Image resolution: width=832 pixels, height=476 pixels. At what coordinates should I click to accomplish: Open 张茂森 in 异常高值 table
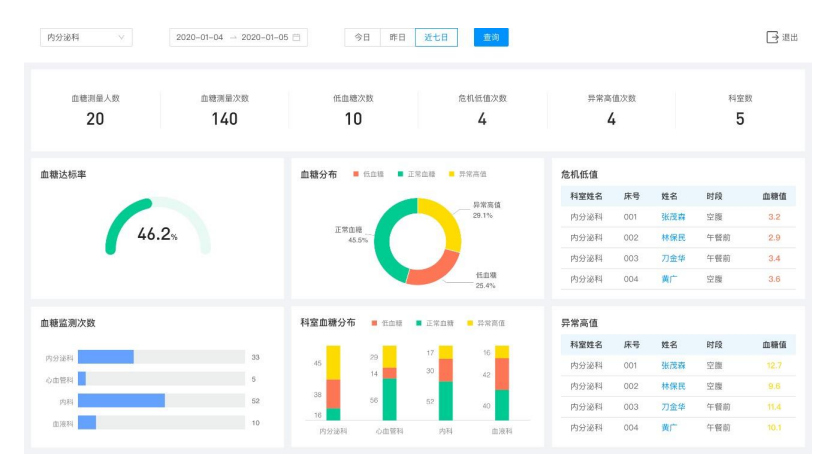click(673, 365)
